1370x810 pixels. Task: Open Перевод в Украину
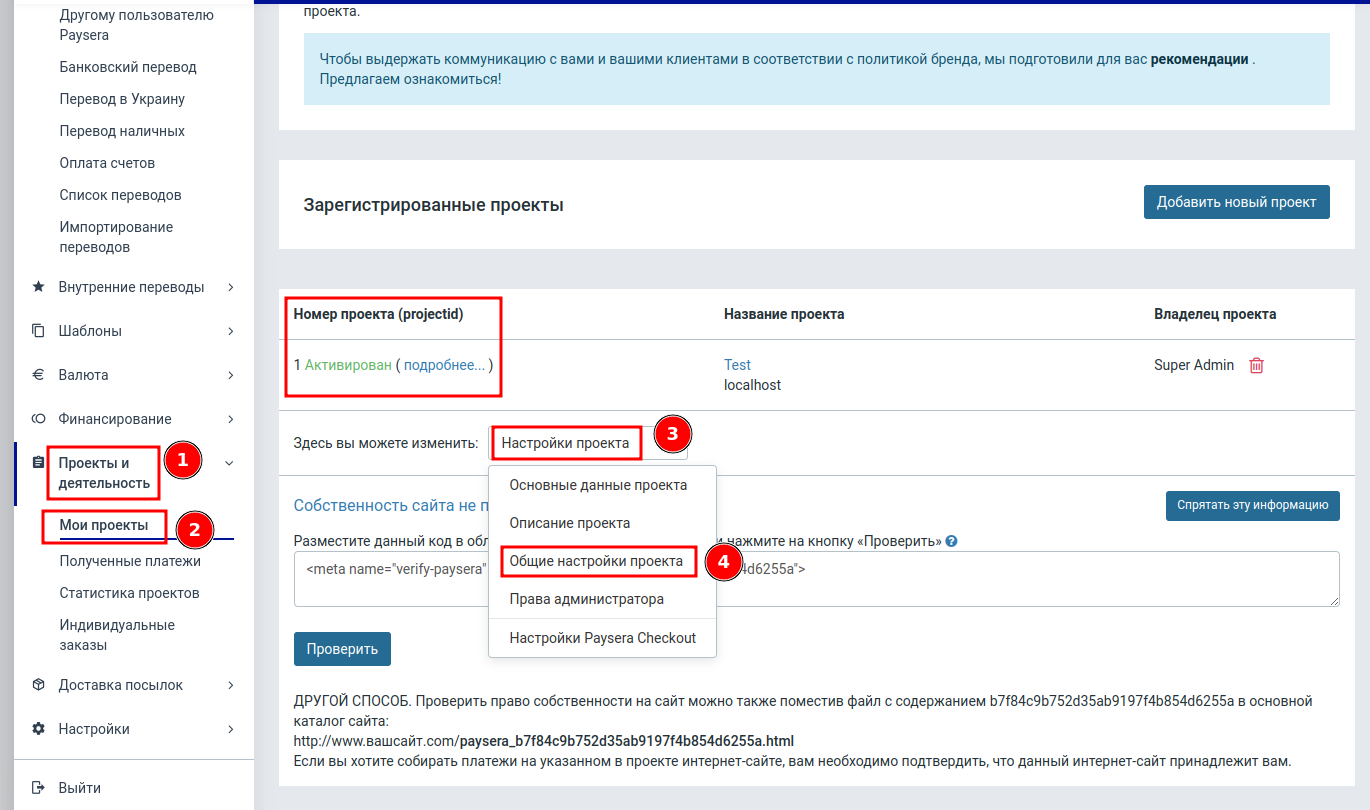click(x=122, y=99)
